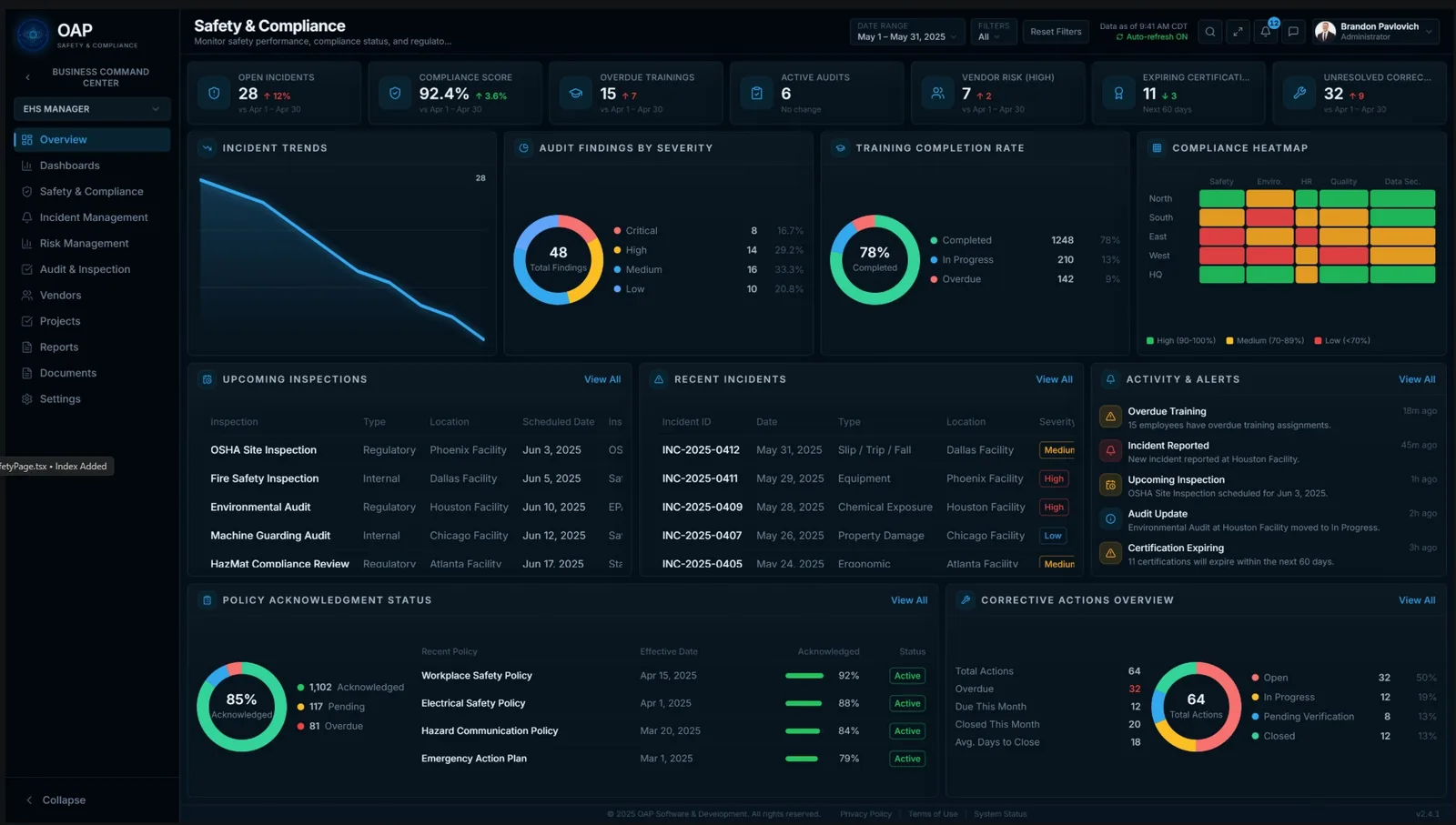
Task: View All recent incidents
Action: pyautogui.click(x=1054, y=379)
